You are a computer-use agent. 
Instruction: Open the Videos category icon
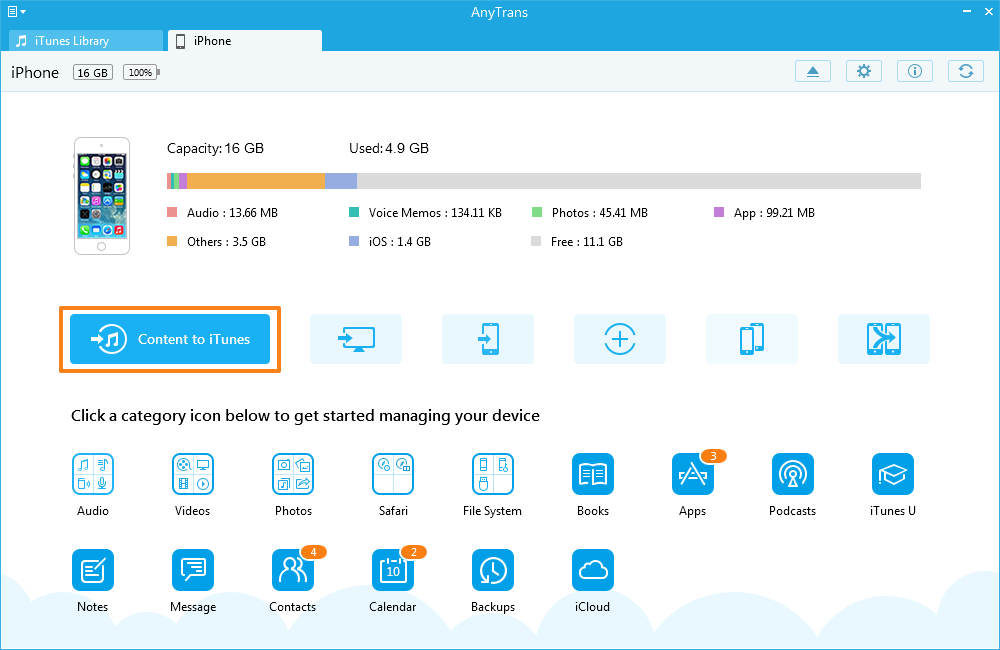(192, 474)
